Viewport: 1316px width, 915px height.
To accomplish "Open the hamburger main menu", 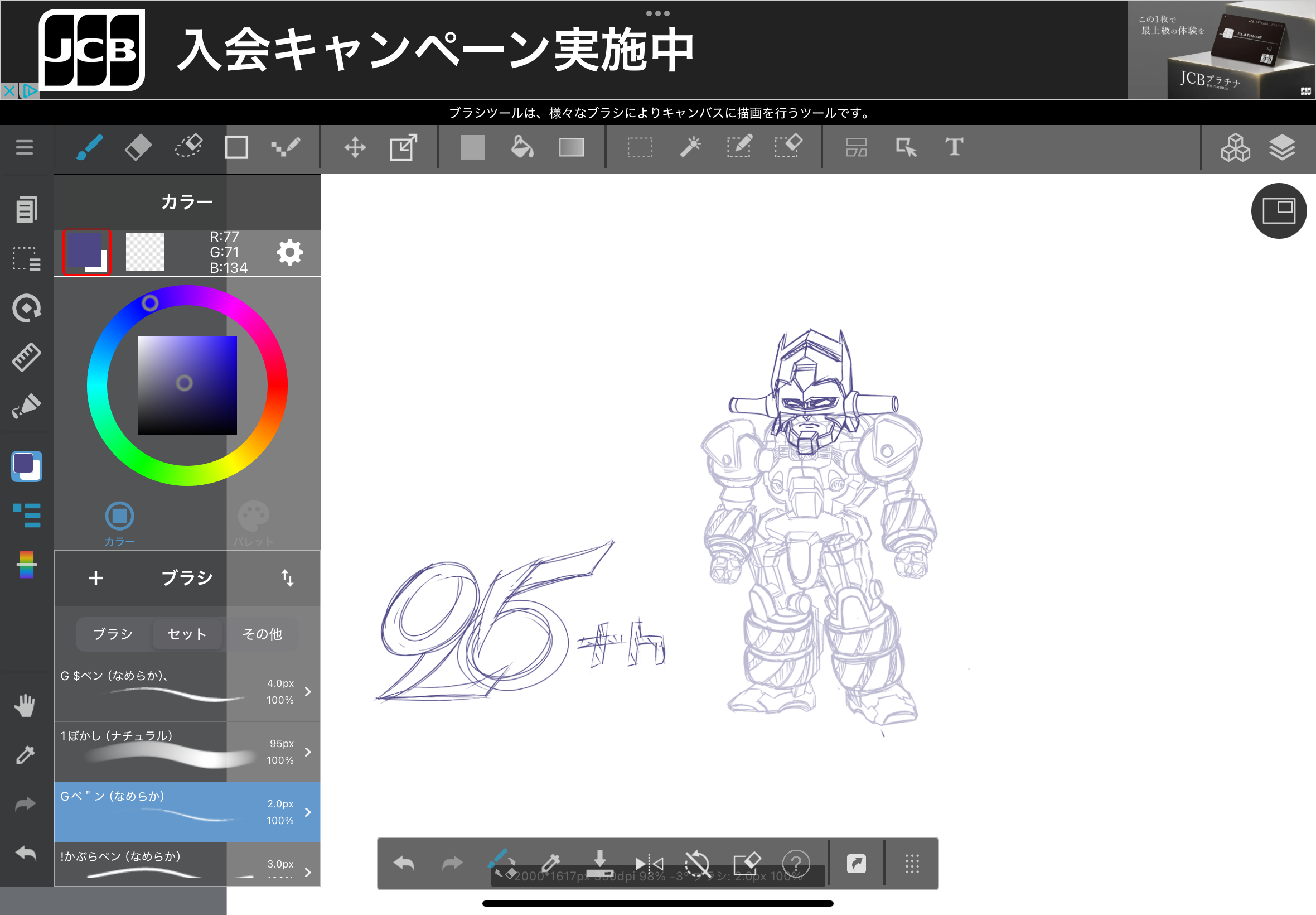I will click(24, 147).
